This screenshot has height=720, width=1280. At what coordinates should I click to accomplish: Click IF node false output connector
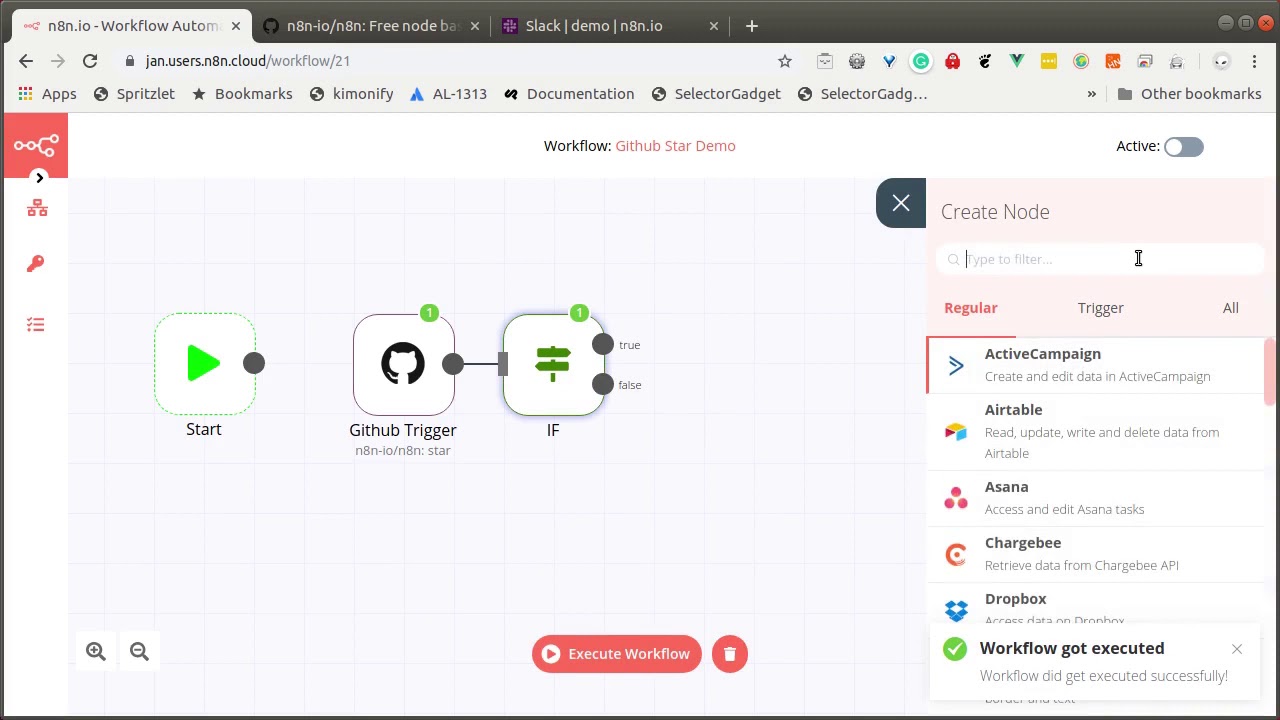[x=603, y=384]
